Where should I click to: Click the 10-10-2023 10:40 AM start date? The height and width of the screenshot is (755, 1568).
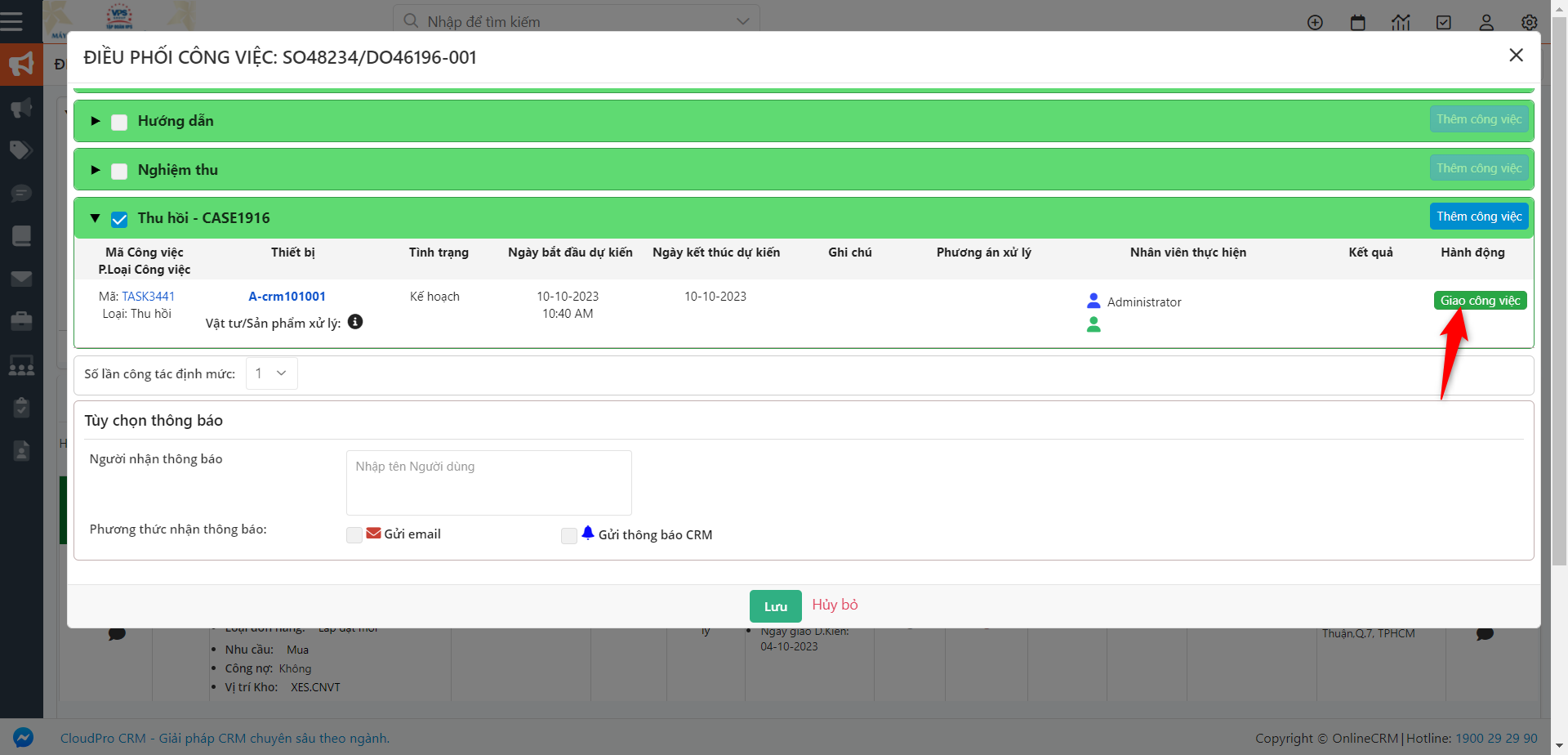pyautogui.click(x=568, y=305)
